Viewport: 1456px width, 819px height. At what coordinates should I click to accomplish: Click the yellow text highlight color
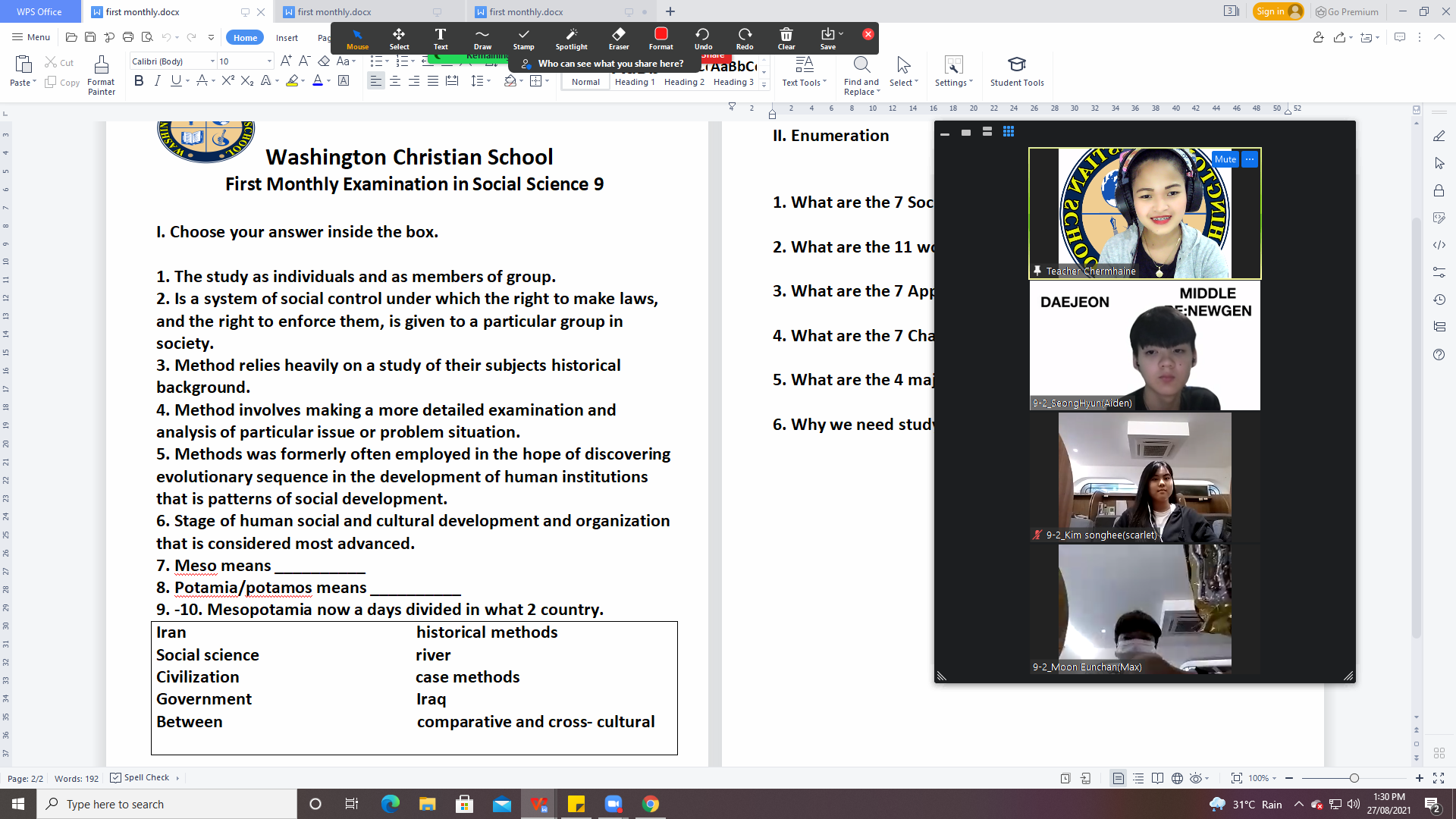292,81
